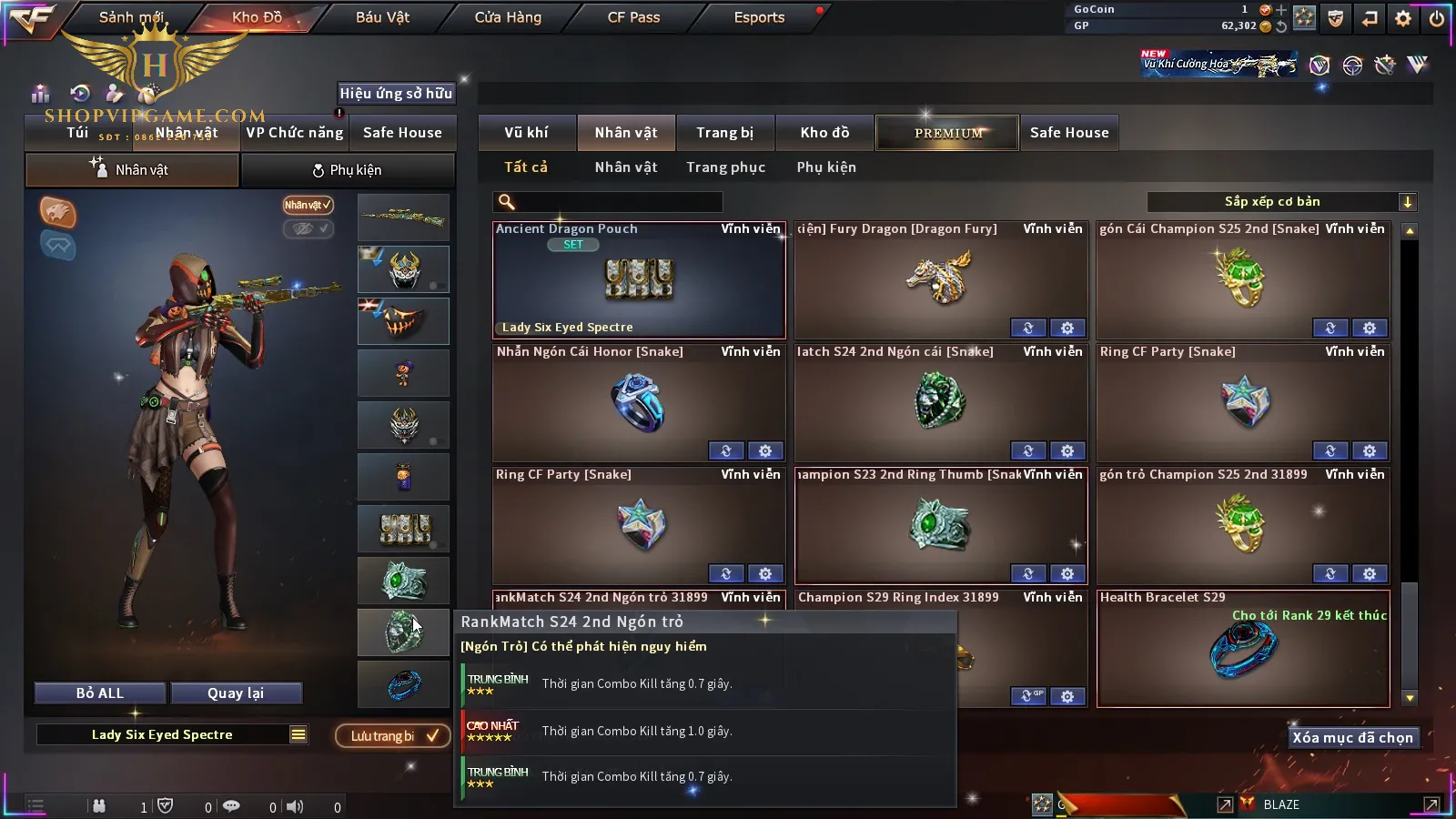Toggle the hidden-eye visibility option
1456x819 pixels.
308,228
